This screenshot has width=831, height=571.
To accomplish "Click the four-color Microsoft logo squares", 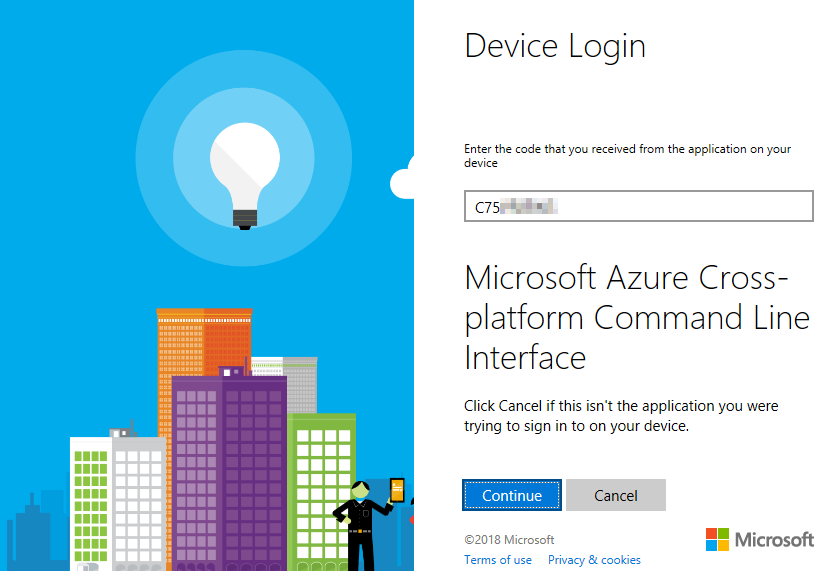I will pyautogui.click(x=717, y=540).
